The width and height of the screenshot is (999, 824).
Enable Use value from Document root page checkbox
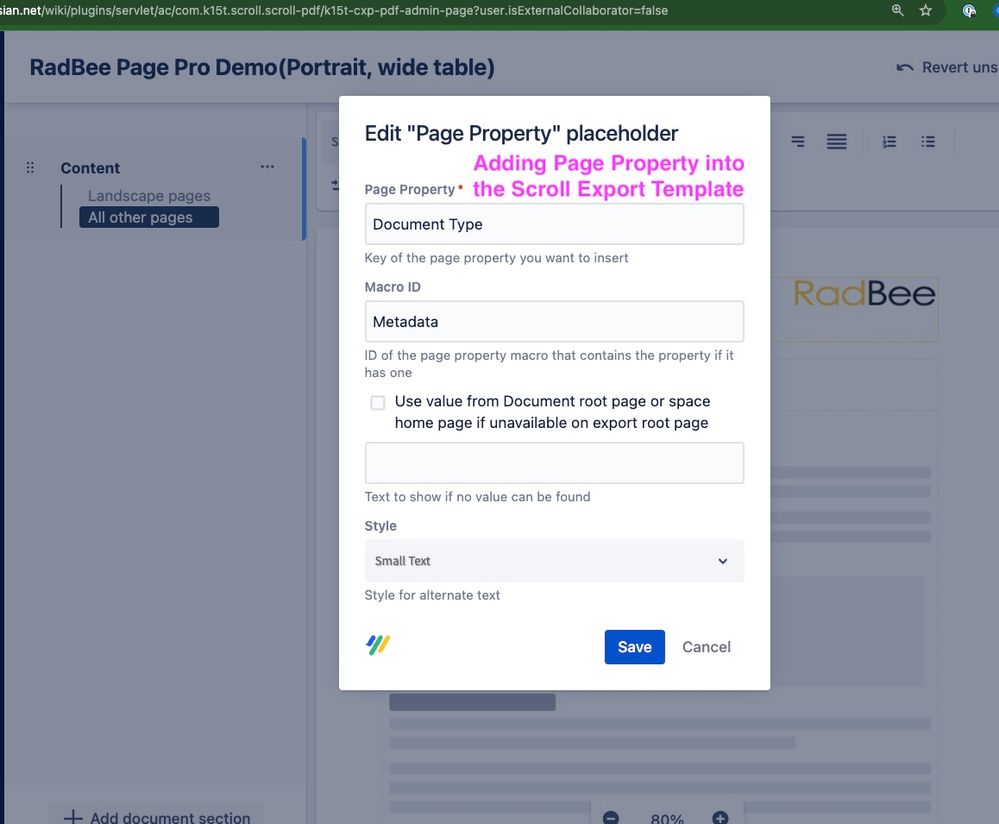(x=378, y=403)
